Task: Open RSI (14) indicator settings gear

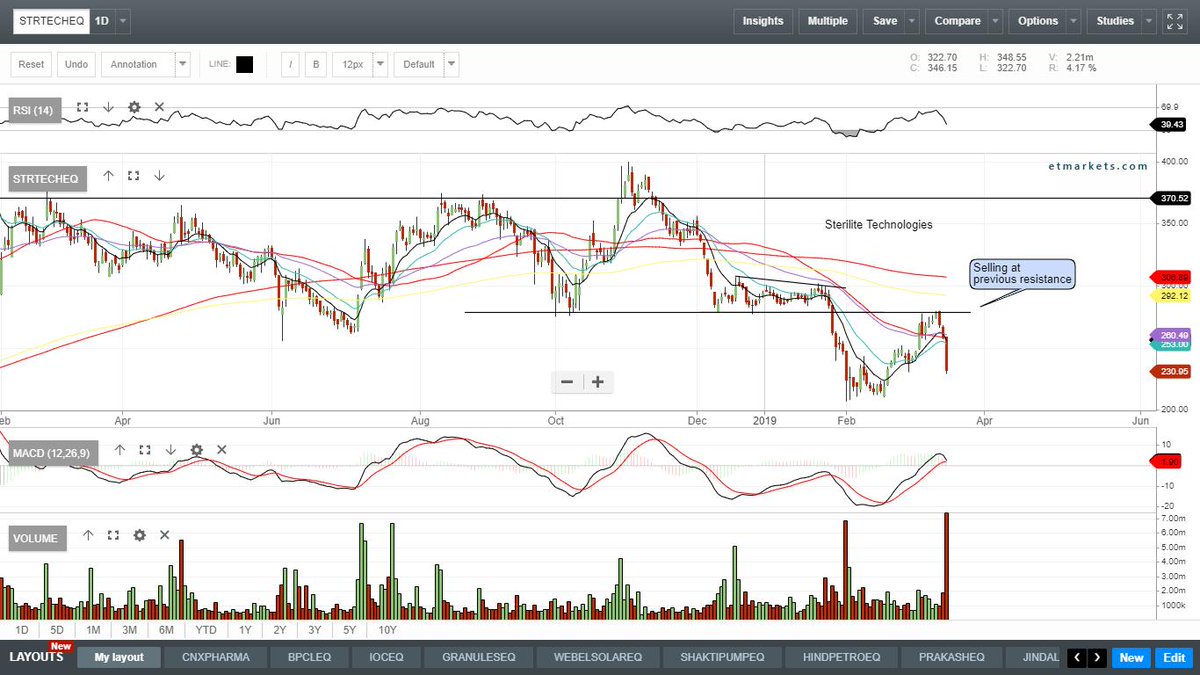Action: pyautogui.click(x=133, y=107)
